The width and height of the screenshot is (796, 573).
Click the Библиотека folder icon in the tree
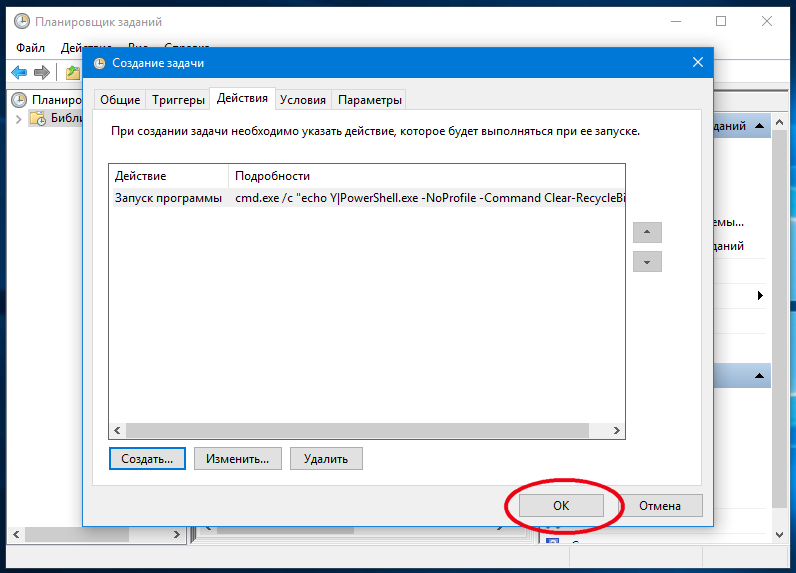(38, 119)
